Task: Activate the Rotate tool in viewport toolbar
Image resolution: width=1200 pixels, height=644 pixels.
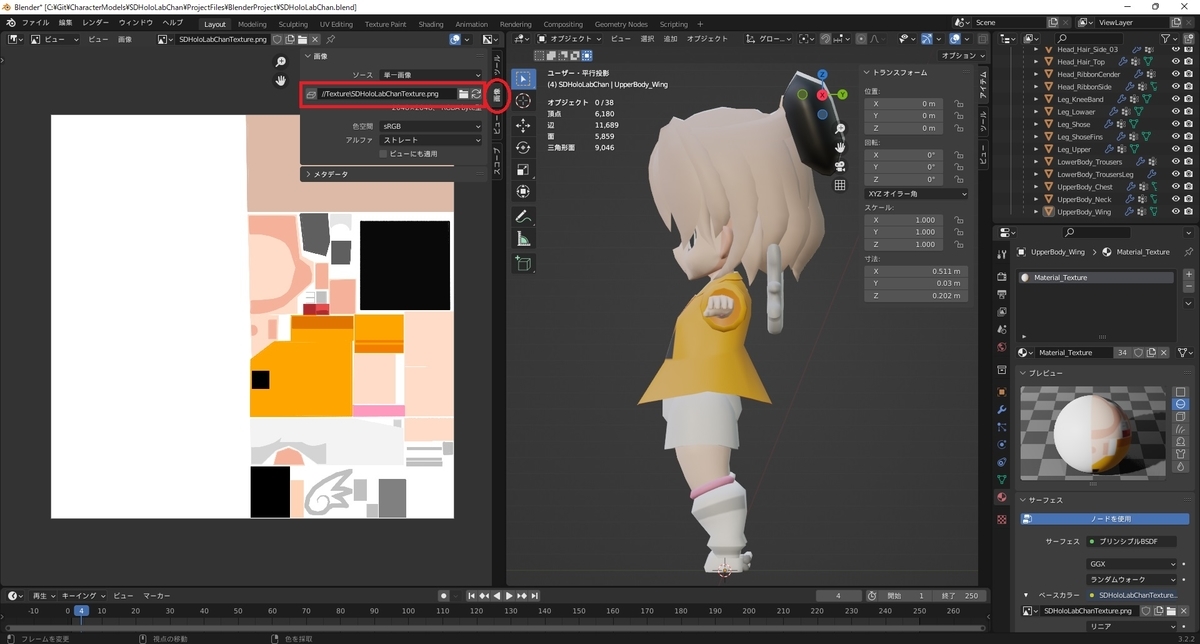Action: click(x=522, y=147)
